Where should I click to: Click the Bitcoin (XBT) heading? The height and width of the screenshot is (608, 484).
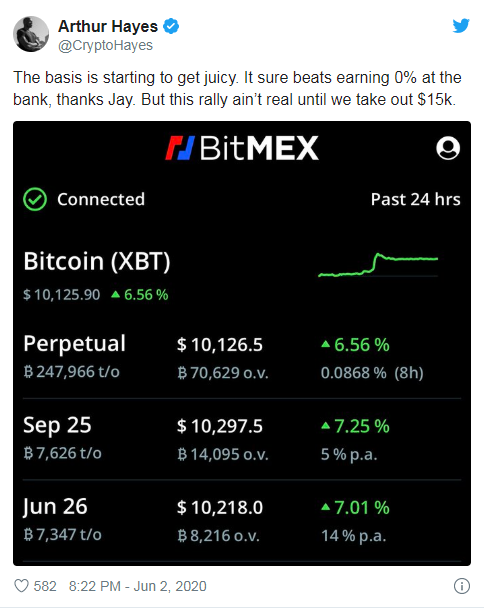coord(97,261)
